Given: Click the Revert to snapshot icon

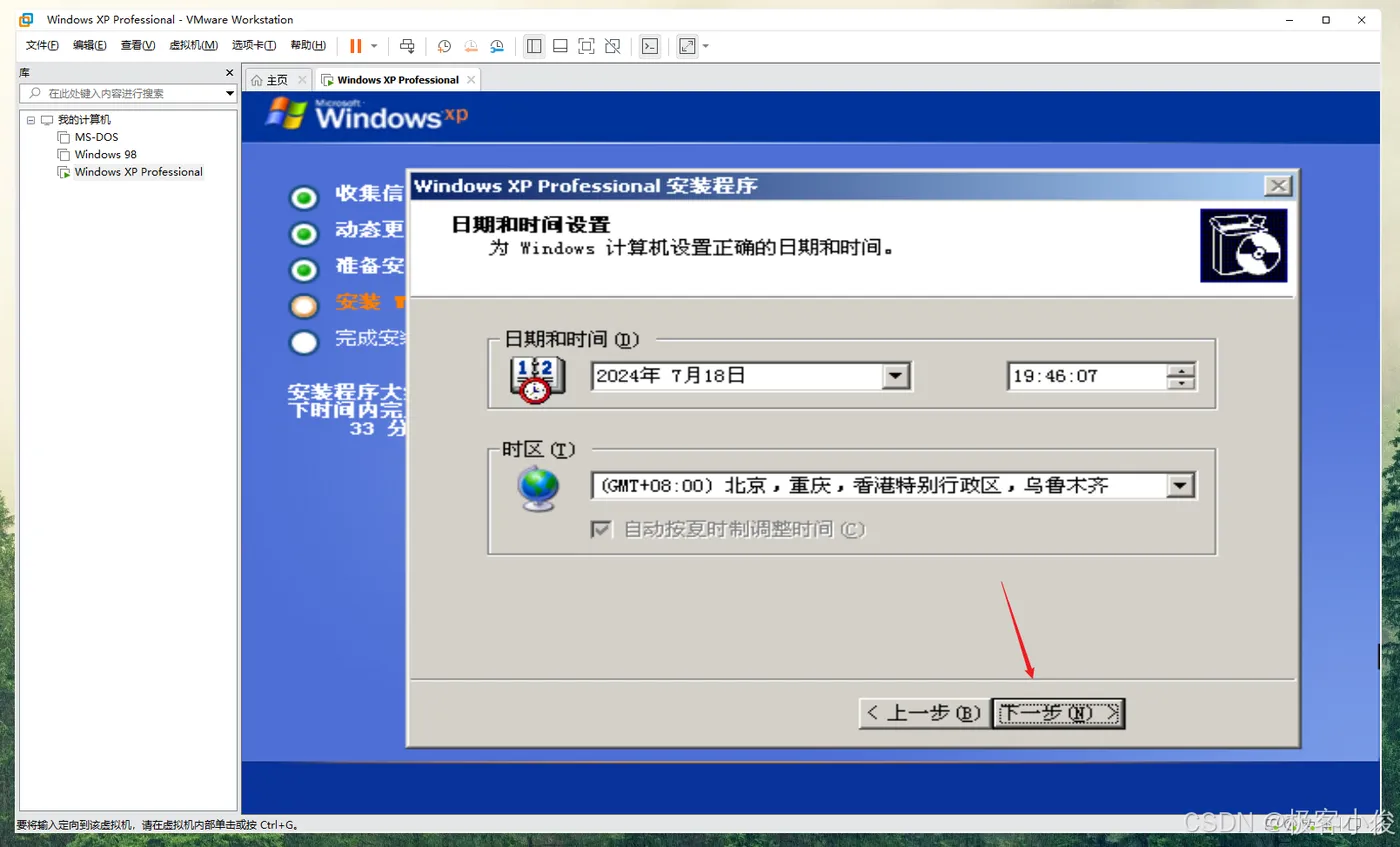Looking at the screenshot, I should 471,46.
